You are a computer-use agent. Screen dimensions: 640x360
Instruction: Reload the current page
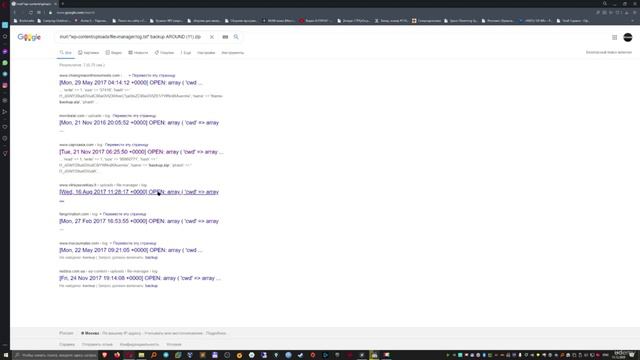click(31, 13)
